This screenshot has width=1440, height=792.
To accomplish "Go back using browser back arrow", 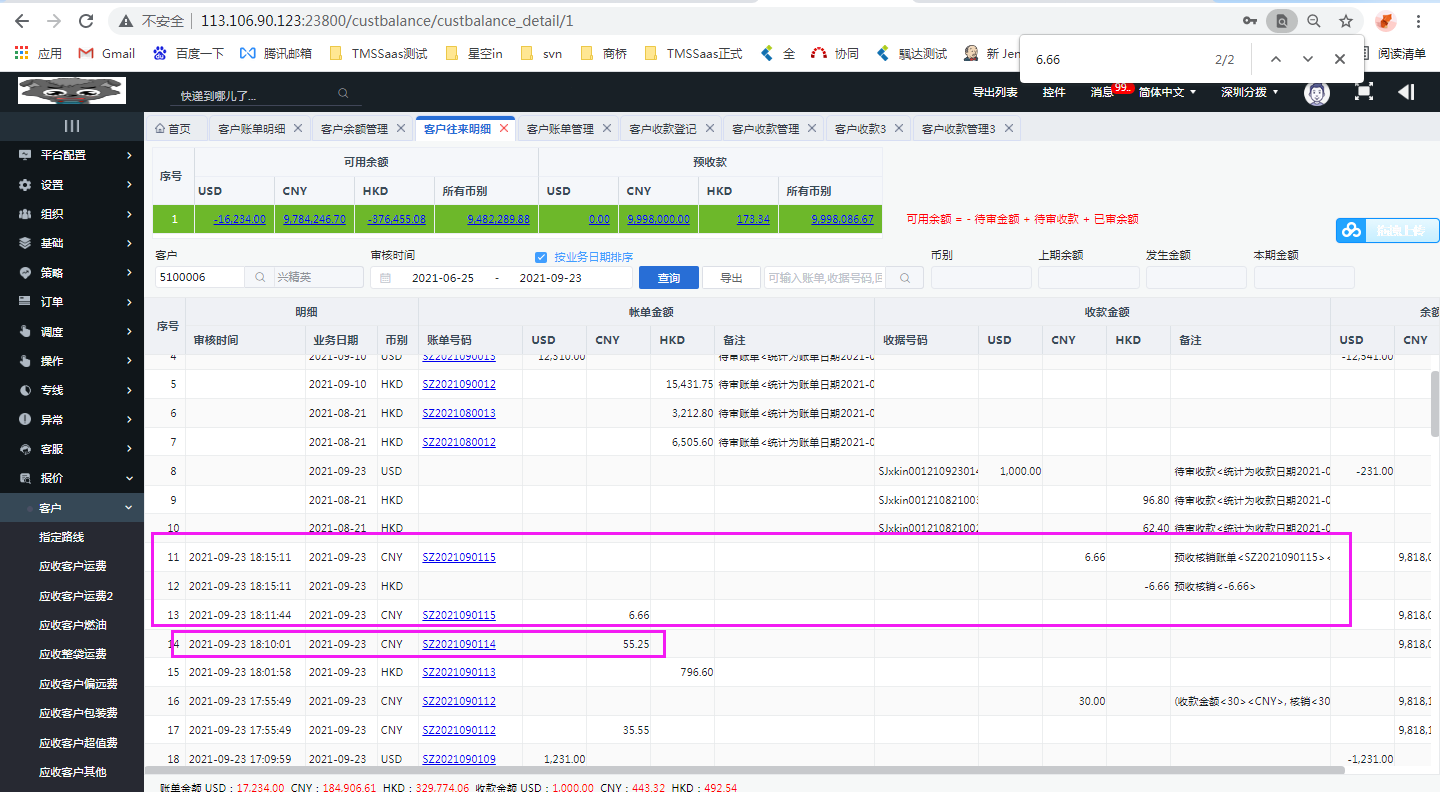I will click(x=22, y=20).
